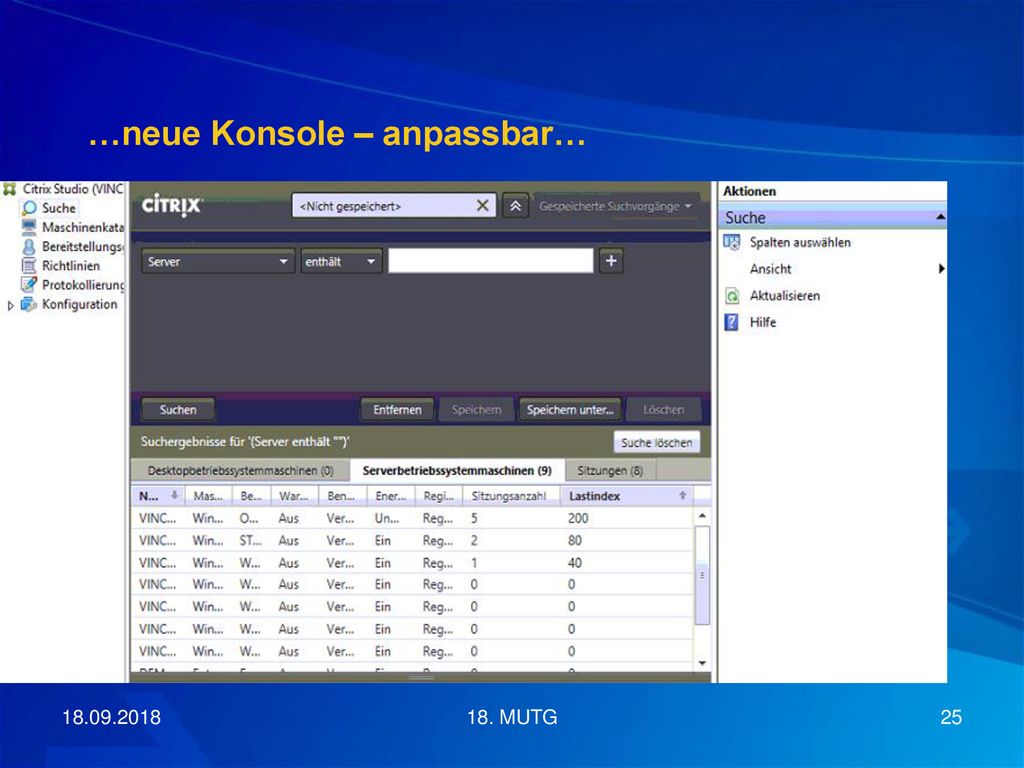Focus the search value text field

[490, 261]
